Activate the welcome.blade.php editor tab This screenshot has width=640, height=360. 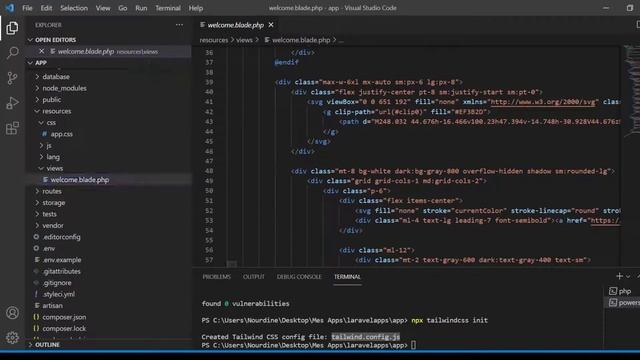click(236, 25)
